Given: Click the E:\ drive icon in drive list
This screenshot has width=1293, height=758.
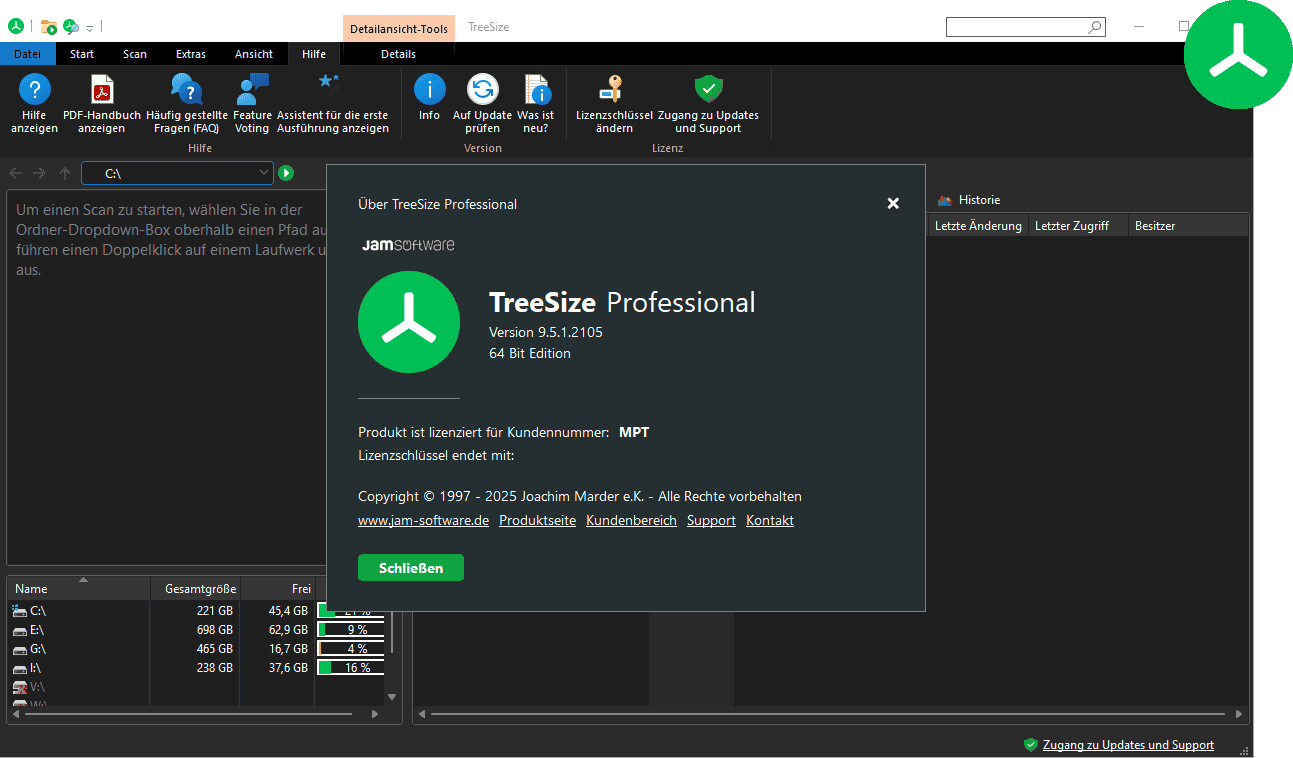Looking at the screenshot, I should (19, 630).
